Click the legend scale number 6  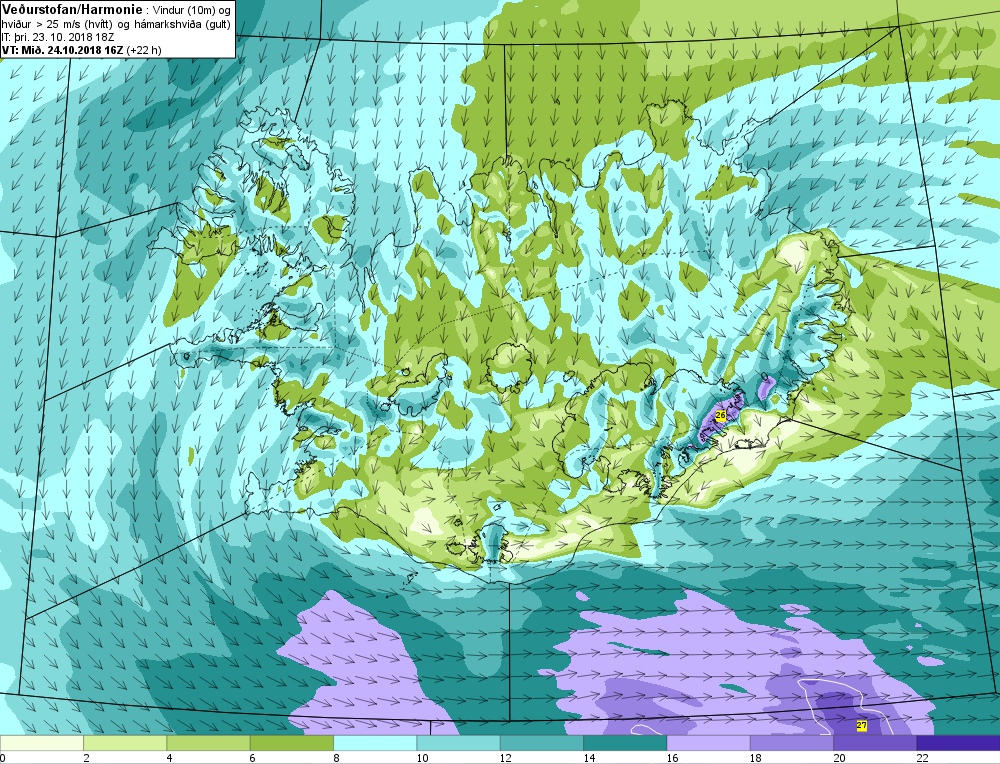click(253, 758)
